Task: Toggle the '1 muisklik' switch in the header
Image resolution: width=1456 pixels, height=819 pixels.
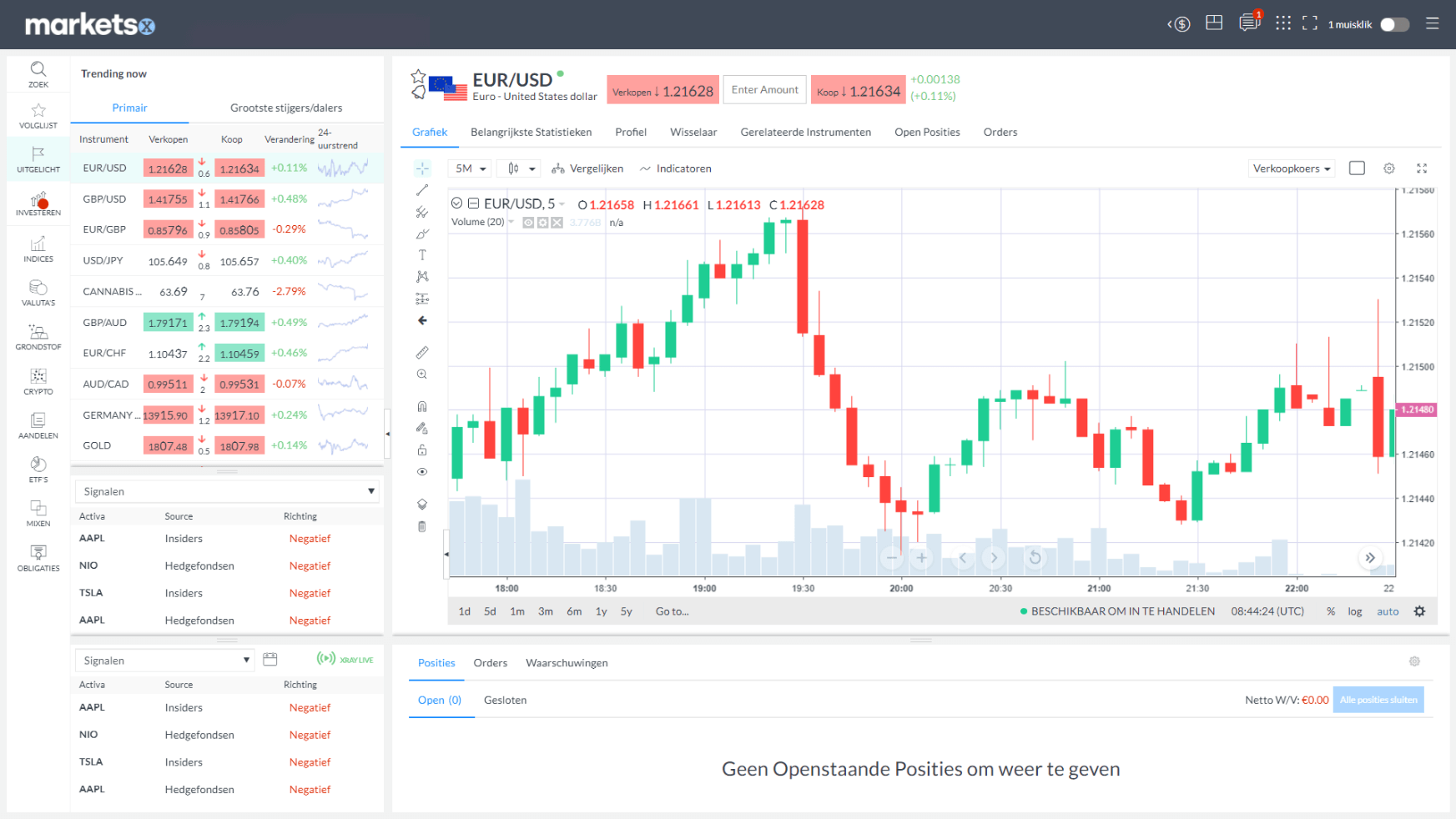Action: [x=1393, y=24]
